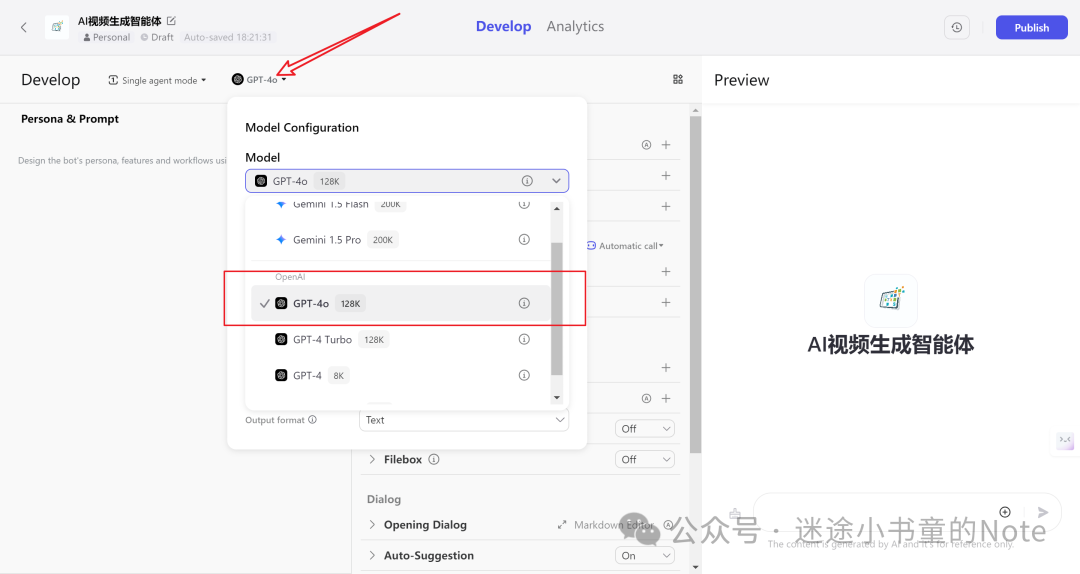Send the message with arrow icon

[1043, 512]
